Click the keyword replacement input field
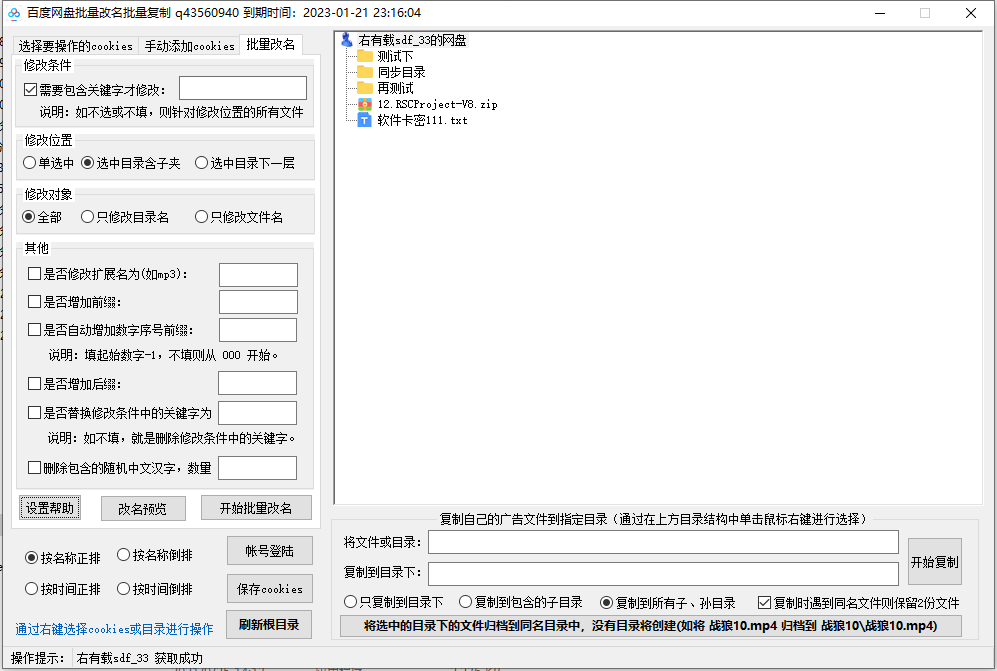The height and width of the screenshot is (671, 997). click(258, 413)
